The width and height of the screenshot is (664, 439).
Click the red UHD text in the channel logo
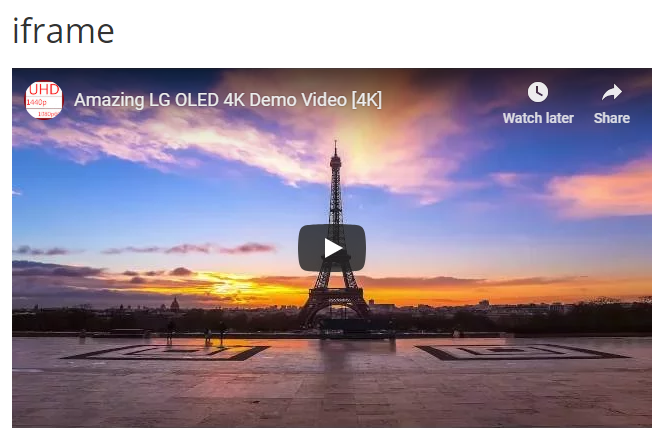tap(44, 89)
